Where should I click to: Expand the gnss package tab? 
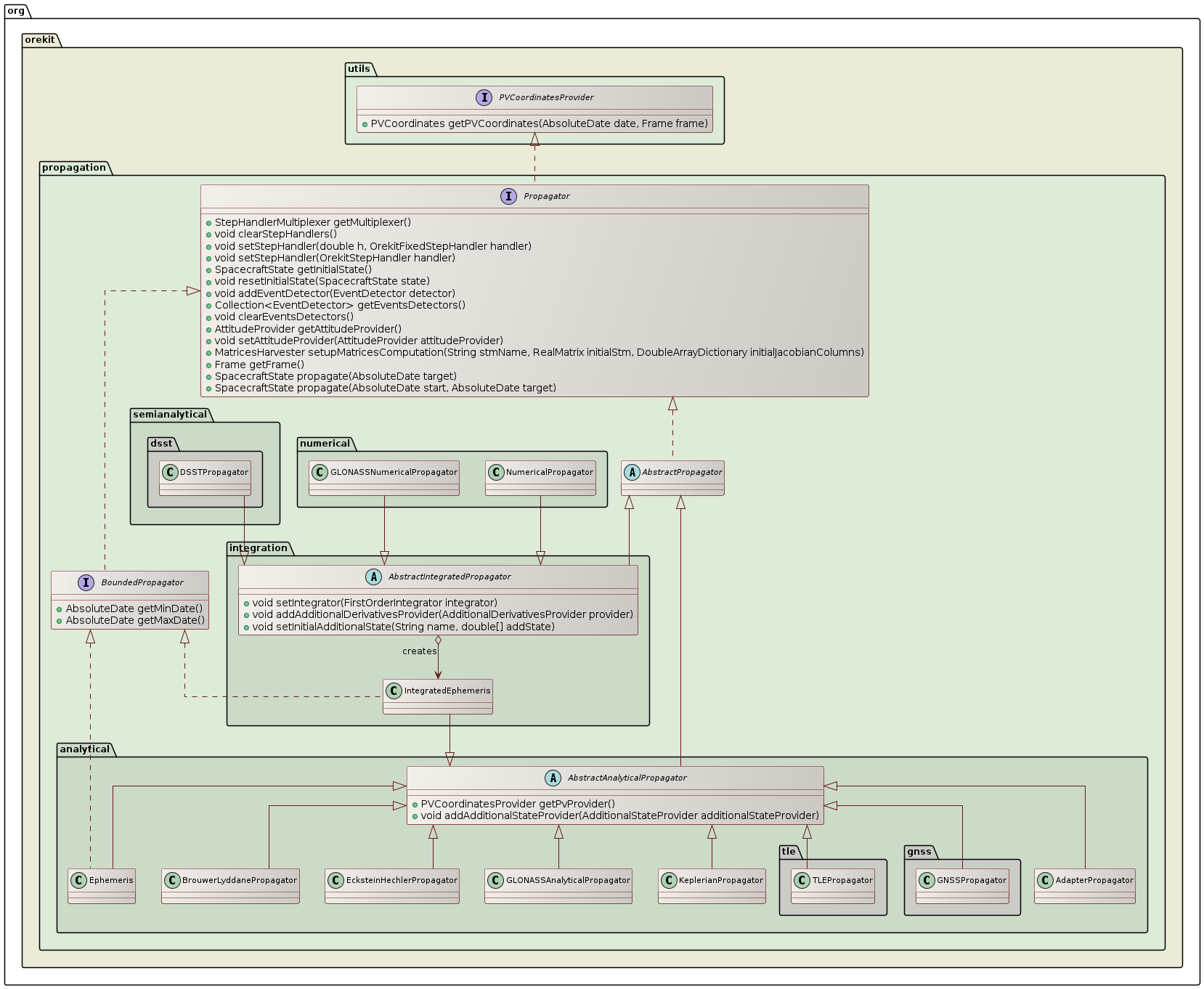918,851
